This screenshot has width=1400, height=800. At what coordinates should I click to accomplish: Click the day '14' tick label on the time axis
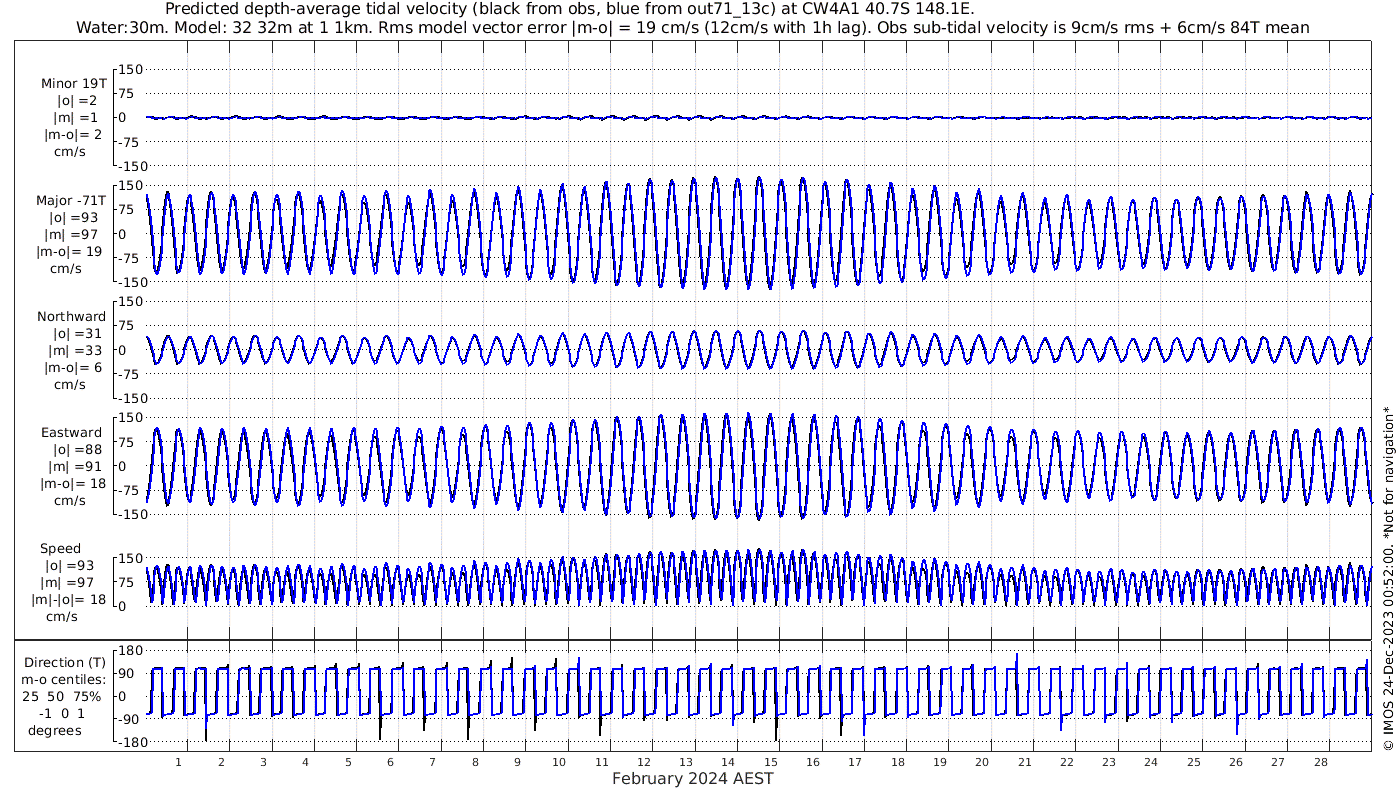(x=728, y=762)
